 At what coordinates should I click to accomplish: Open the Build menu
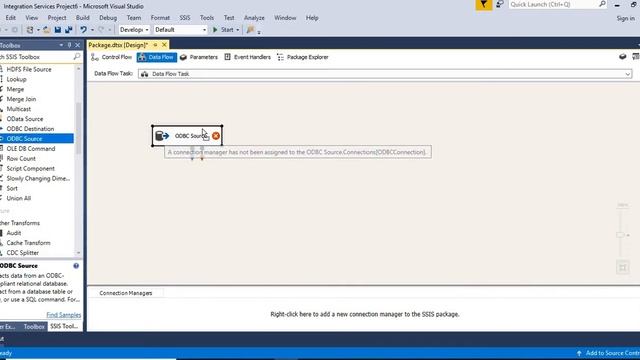(x=82, y=18)
